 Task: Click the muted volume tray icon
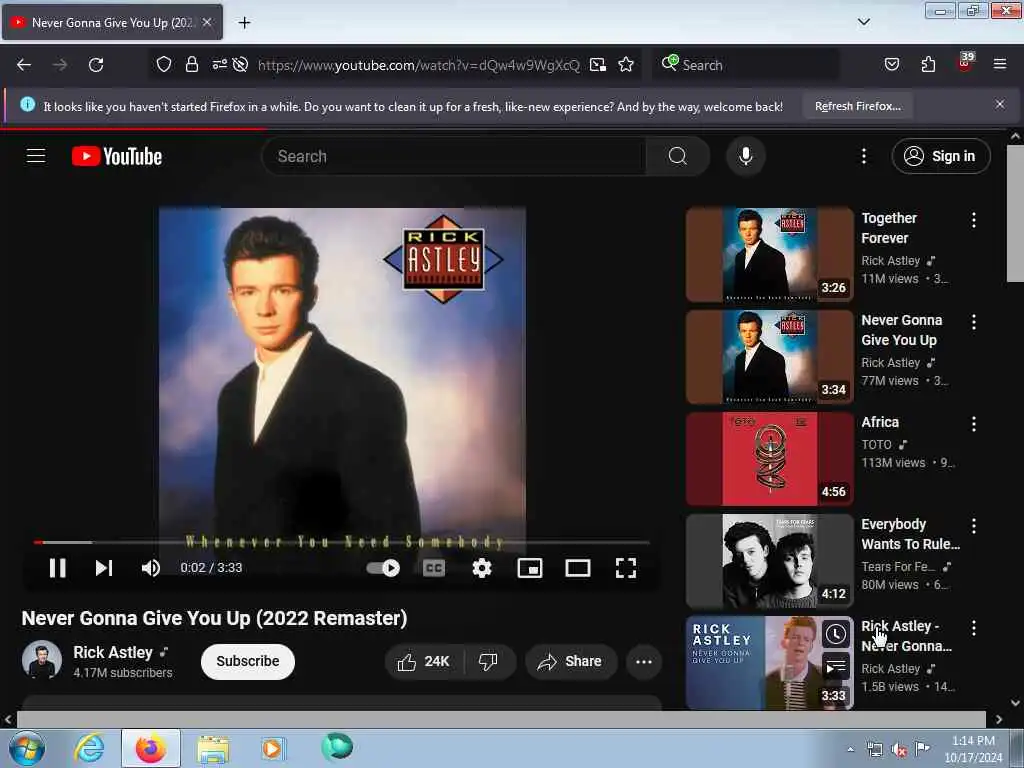tap(899, 750)
